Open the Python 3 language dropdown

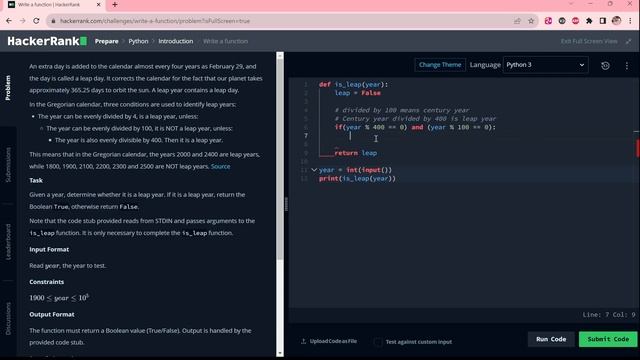point(545,65)
